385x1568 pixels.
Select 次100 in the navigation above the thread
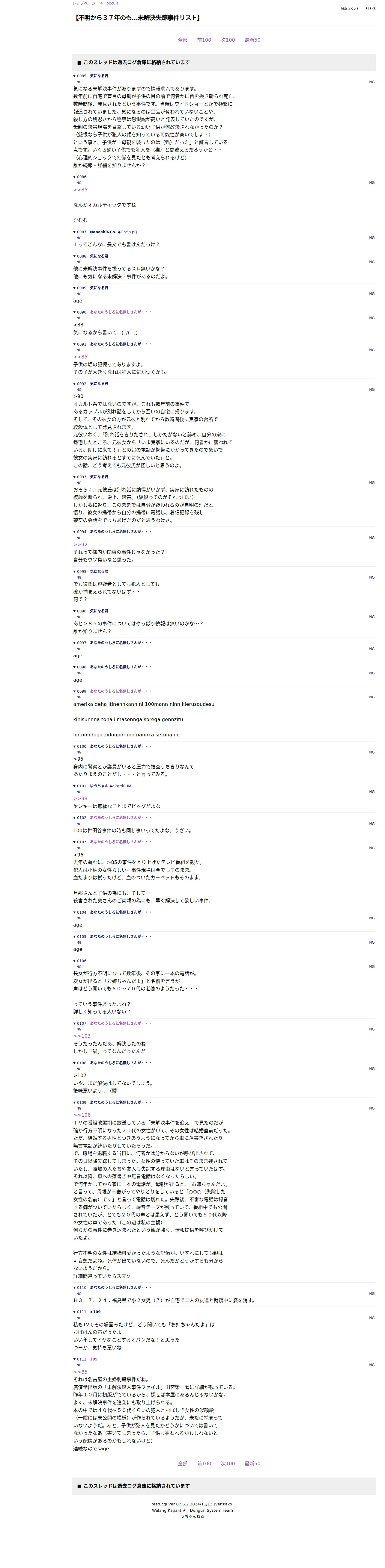pyautogui.click(x=228, y=40)
